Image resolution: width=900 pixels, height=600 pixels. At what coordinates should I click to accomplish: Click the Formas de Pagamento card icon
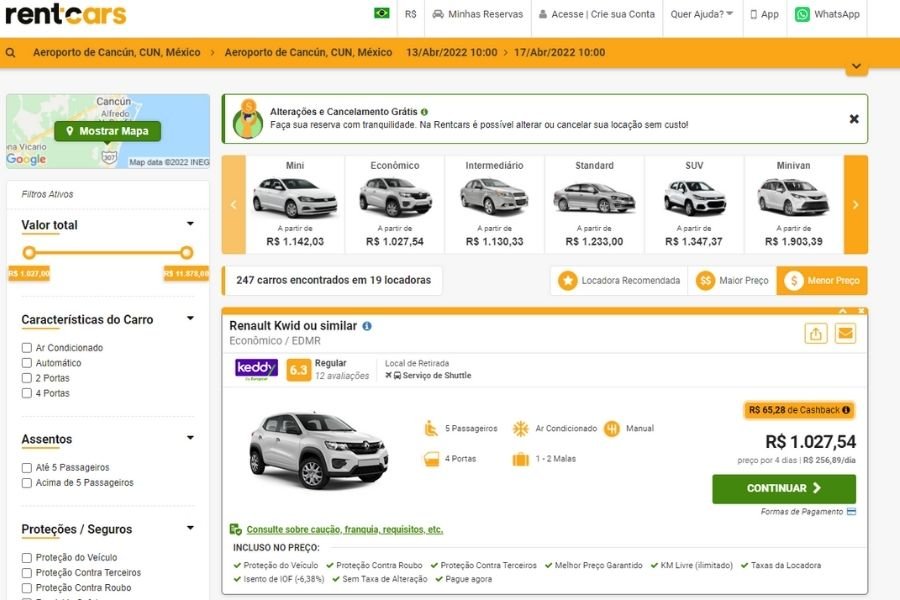[851, 512]
